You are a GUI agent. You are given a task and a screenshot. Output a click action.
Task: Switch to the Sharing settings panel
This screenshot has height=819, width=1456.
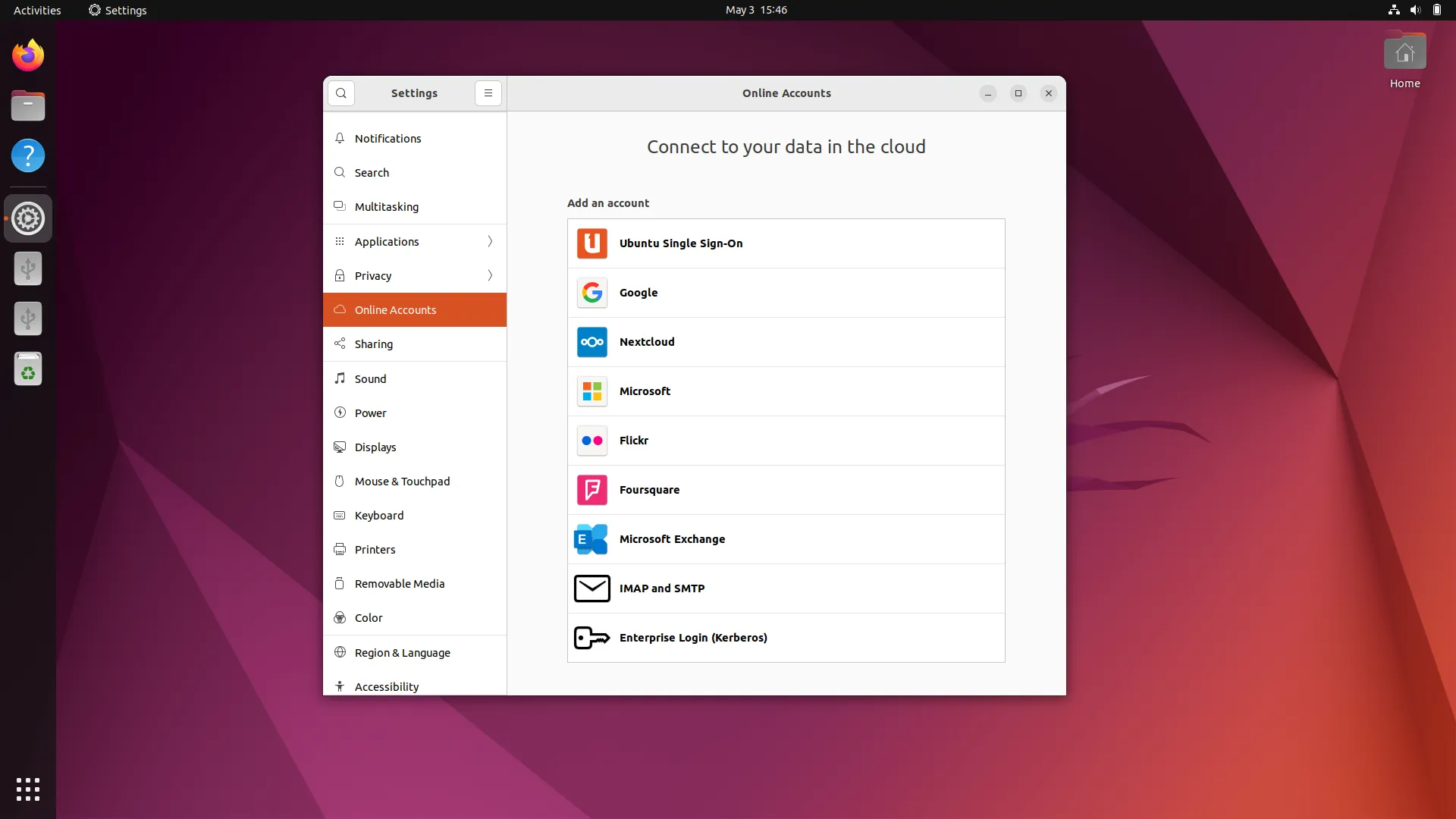(x=374, y=344)
